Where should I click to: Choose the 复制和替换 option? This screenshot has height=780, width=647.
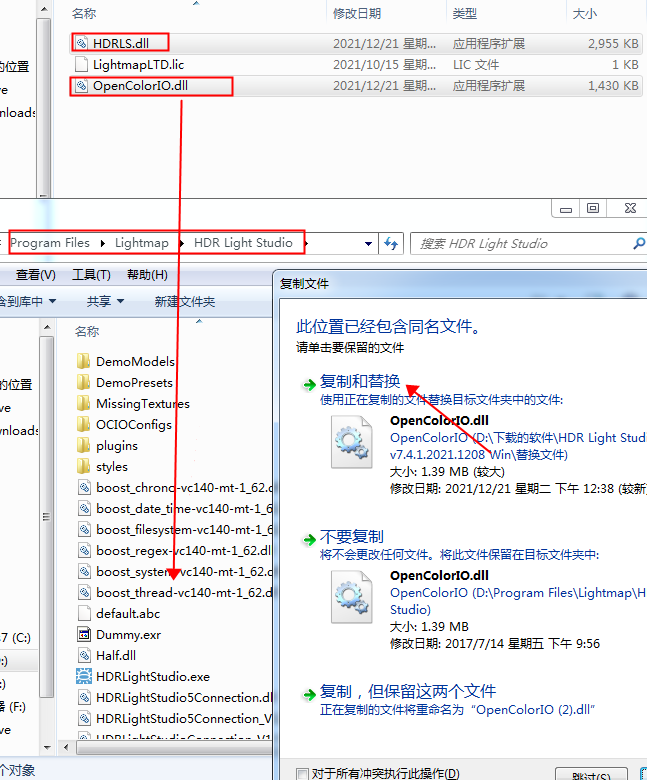(x=359, y=381)
